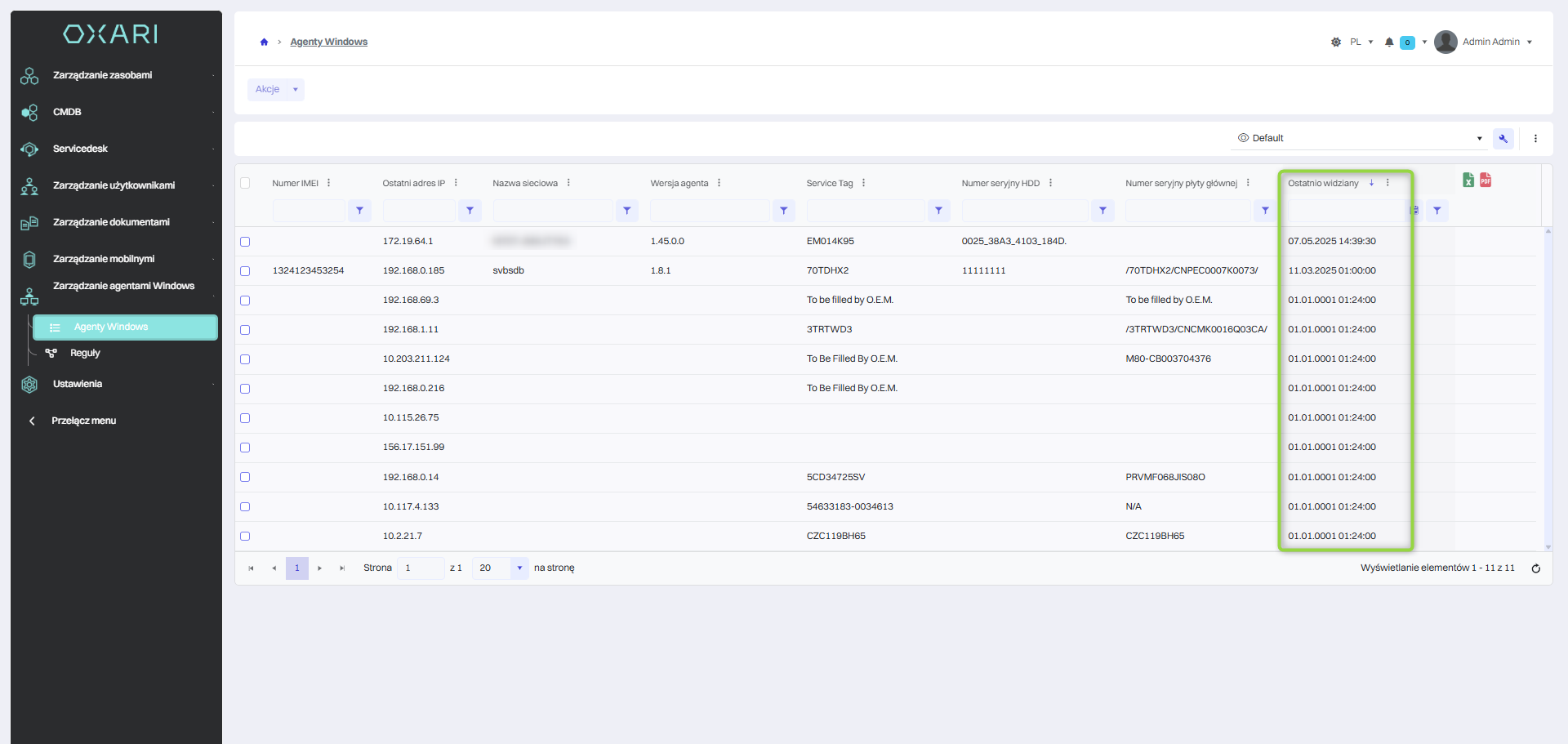Open the three-dot table options menu
1568x744 pixels.
click(1535, 138)
